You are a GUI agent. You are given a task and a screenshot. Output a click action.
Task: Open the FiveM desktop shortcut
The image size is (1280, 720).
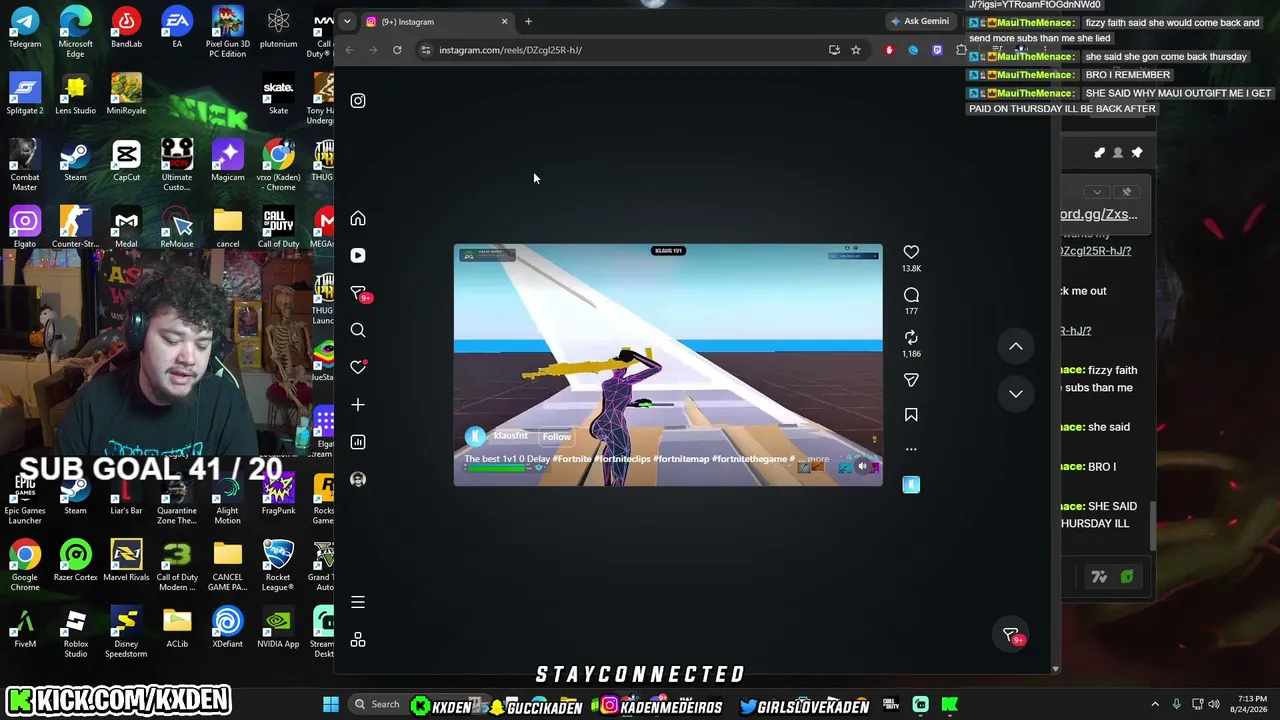pyautogui.click(x=25, y=627)
